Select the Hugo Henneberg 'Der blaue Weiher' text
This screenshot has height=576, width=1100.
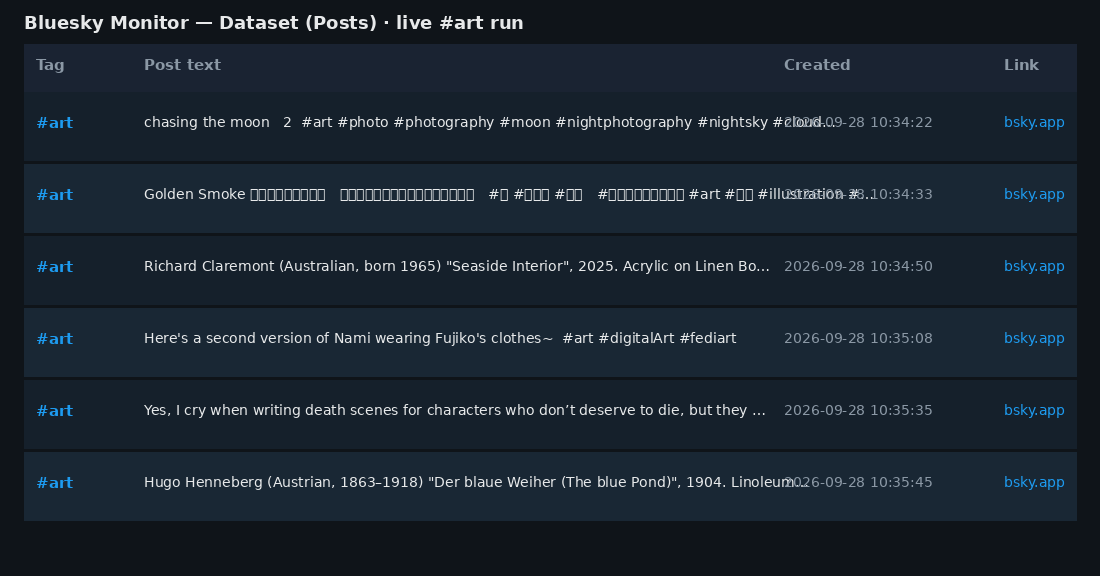click(x=475, y=483)
